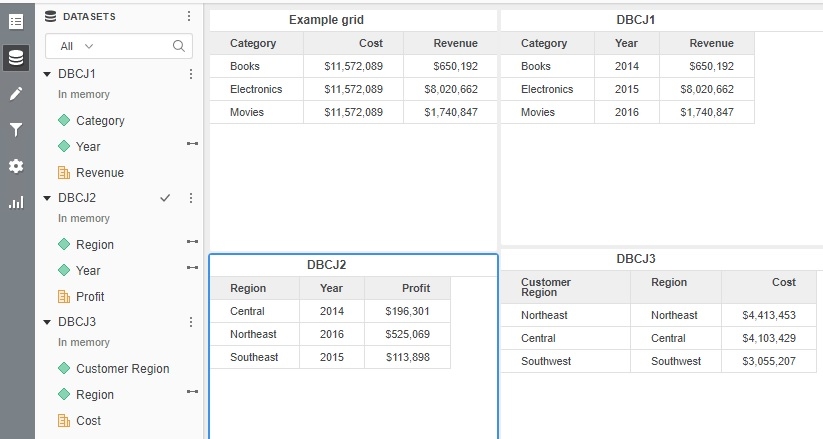This screenshot has width=823, height=439.
Task: Toggle the DBCJ2 primary dataset checkmark
Action: [x=166, y=198]
